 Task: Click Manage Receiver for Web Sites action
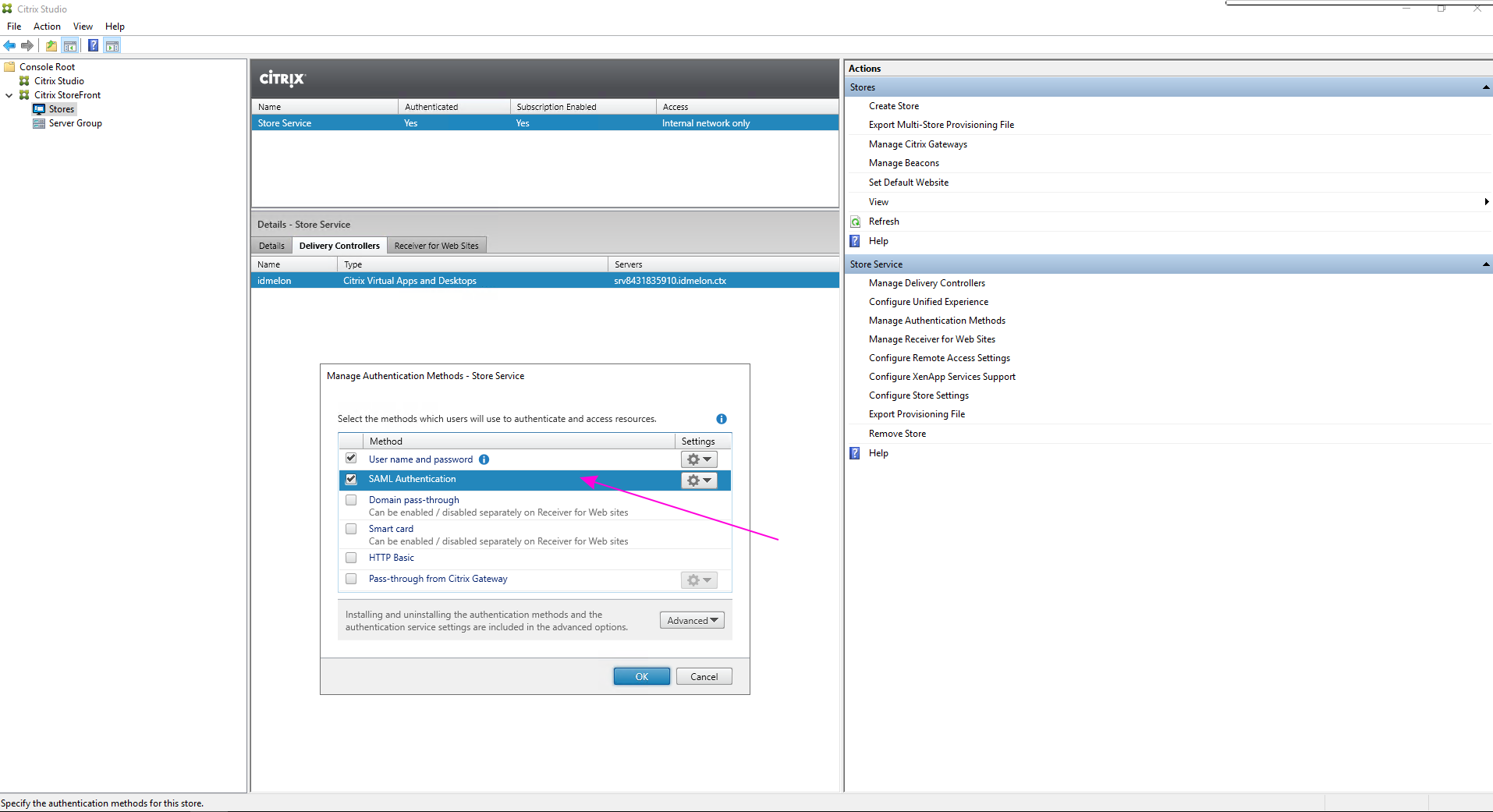click(x=932, y=339)
